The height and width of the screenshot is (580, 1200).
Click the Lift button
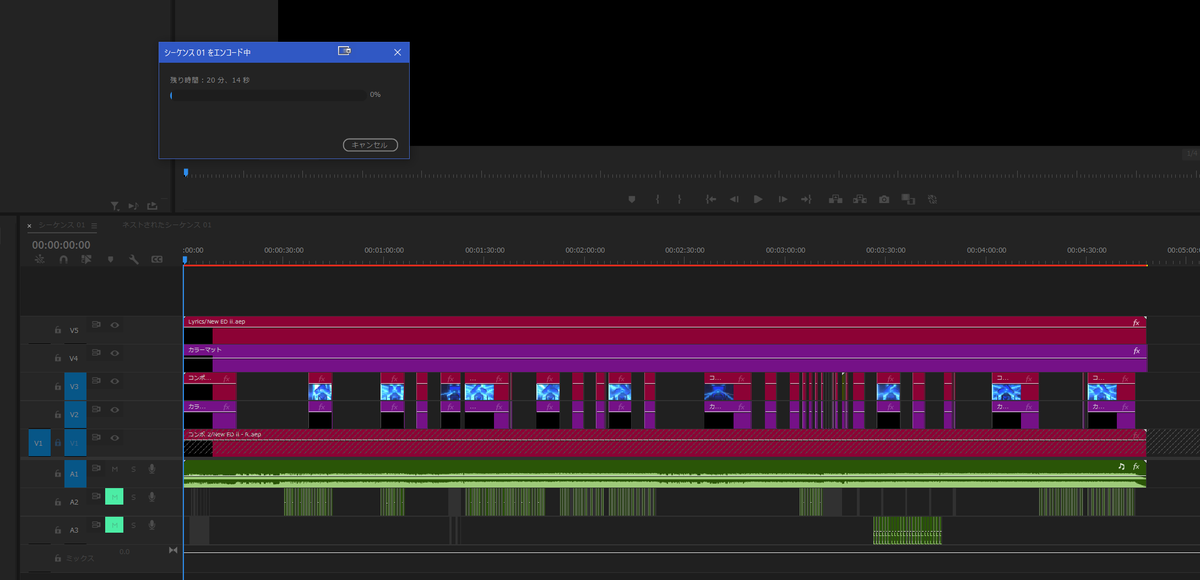coord(835,199)
